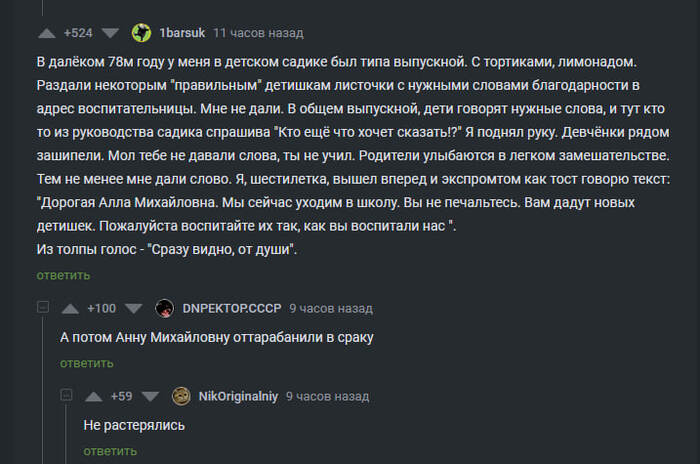Viewport: 700px width, 464px height.
Task: Open 1barsuk's avatar
Action: pyautogui.click(x=141, y=33)
